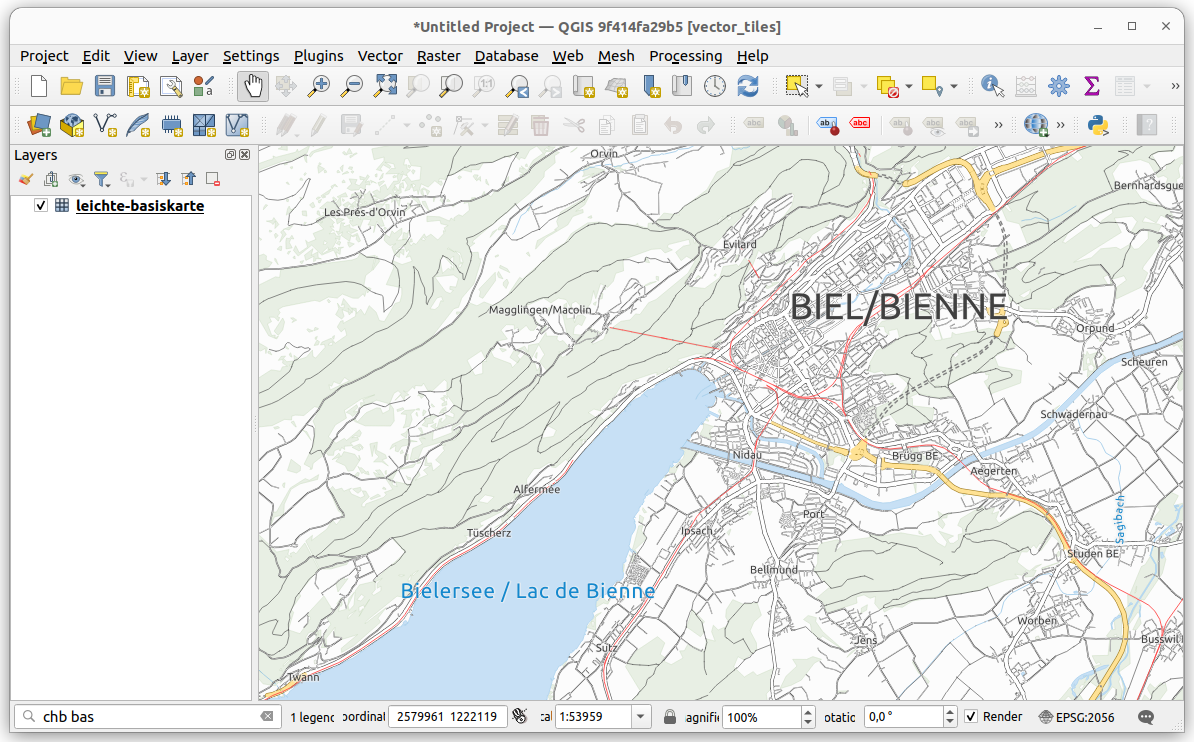Click the locator search field

click(148, 717)
